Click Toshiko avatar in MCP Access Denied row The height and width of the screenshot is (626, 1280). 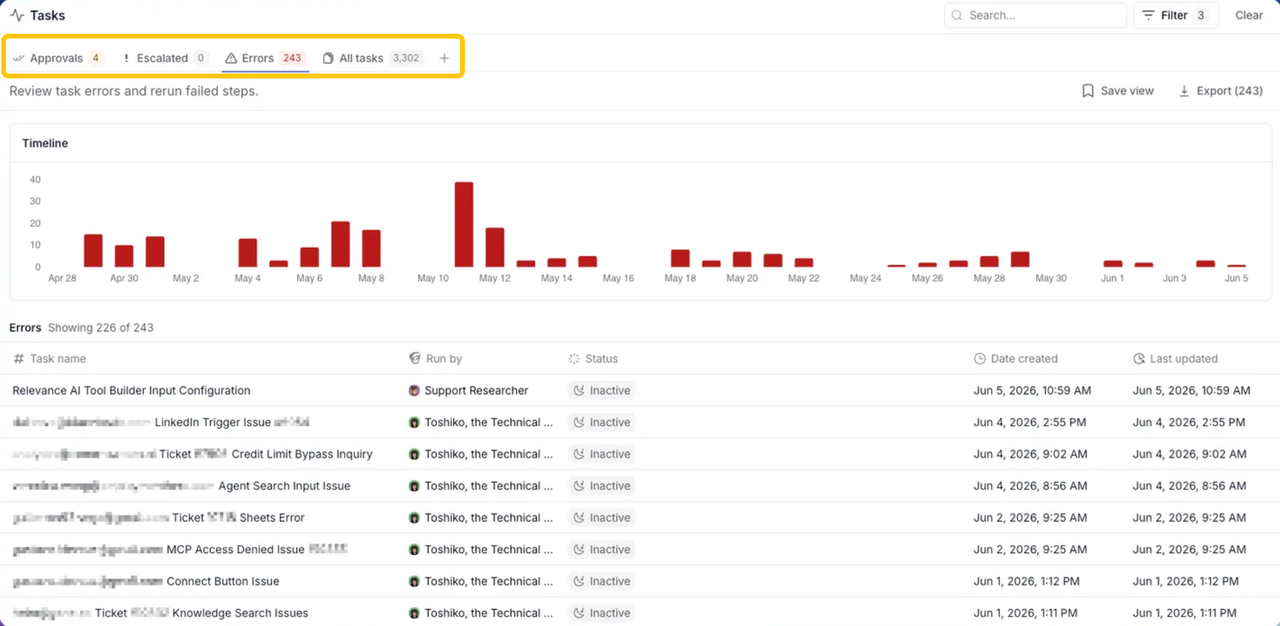point(414,550)
